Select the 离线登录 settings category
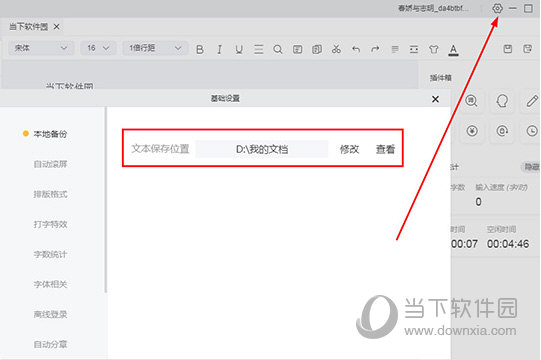 (50, 314)
